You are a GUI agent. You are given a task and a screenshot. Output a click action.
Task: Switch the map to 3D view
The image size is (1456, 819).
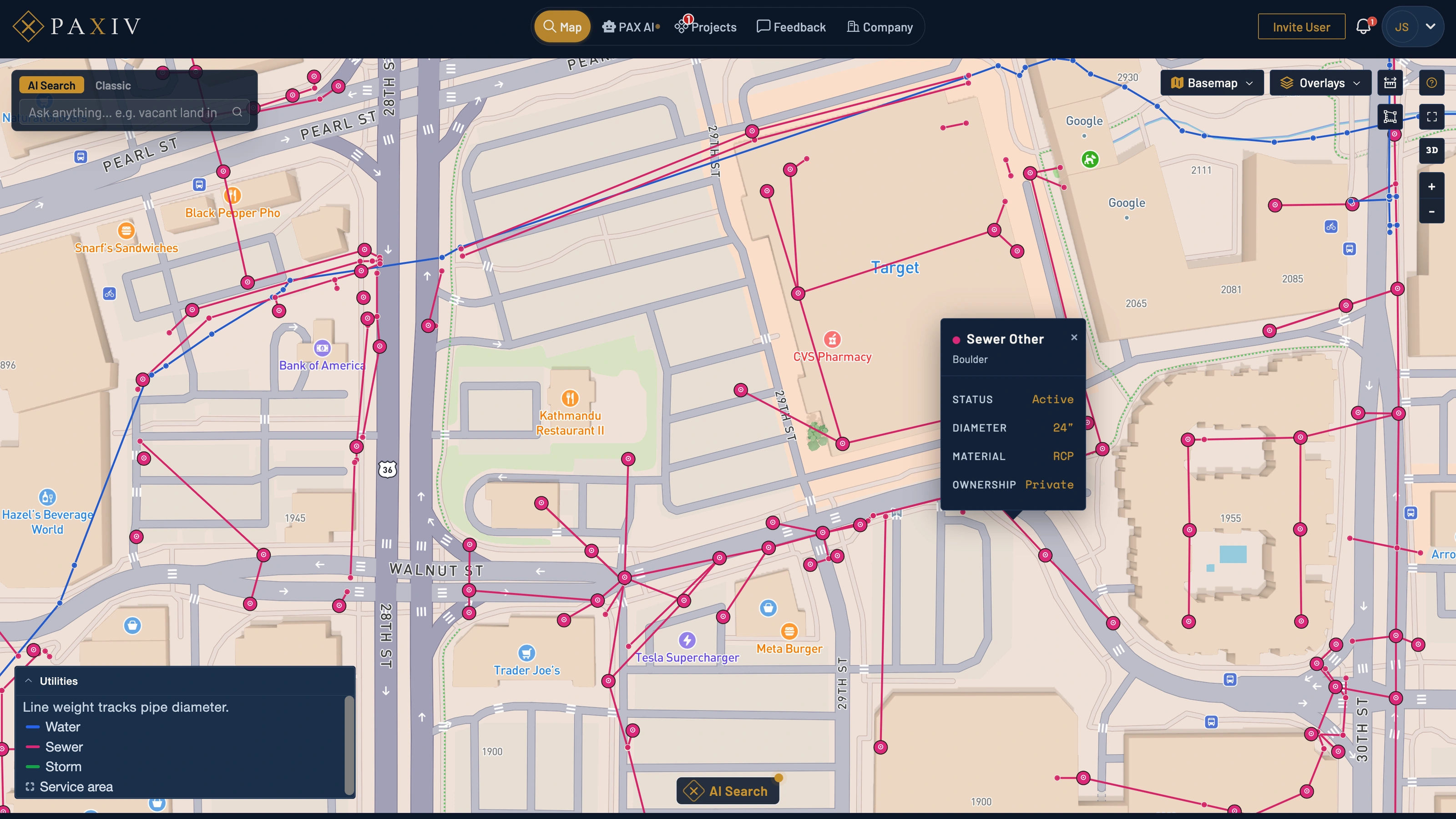point(1432,150)
